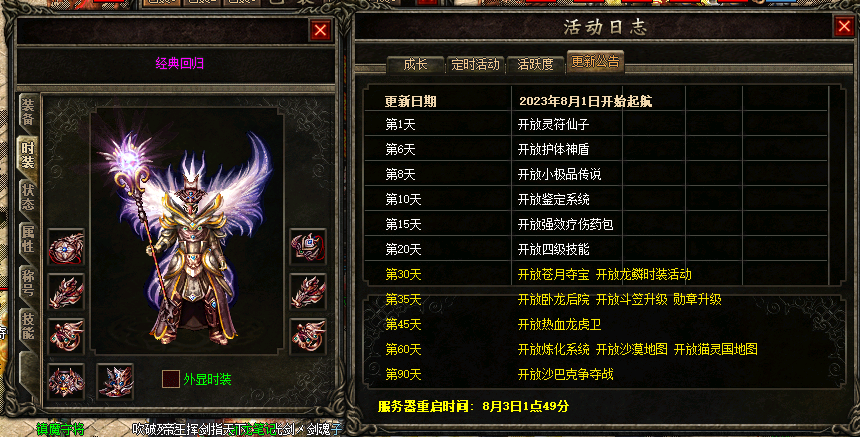860x437 pixels.
Task: Open the bottom-left belt slot icon
Action: (x=66, y=381)
